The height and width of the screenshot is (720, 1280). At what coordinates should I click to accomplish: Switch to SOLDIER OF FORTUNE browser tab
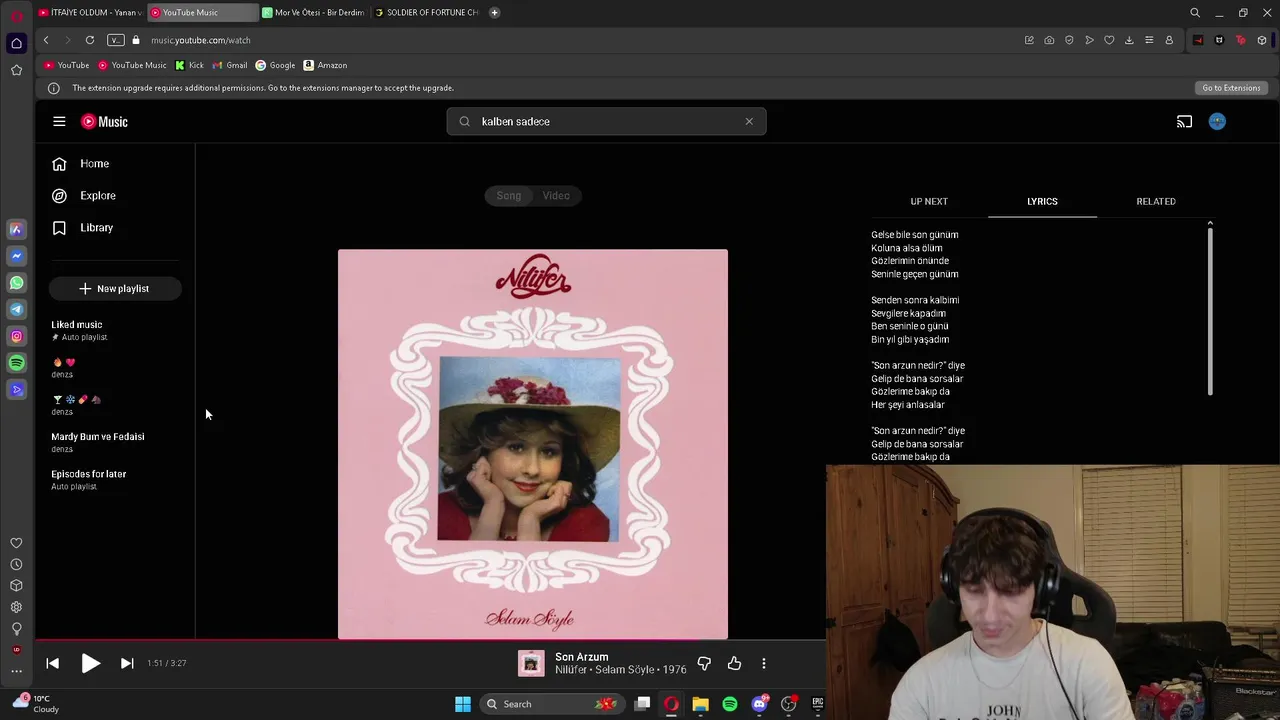(x=427, y=12)
